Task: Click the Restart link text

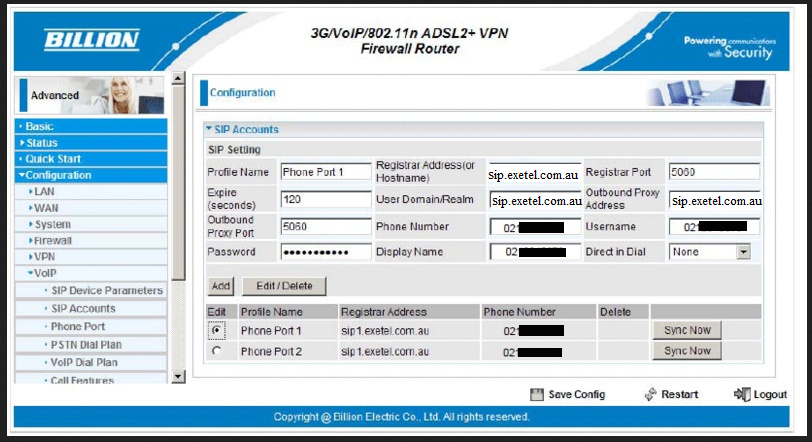Action: [679, 394]
